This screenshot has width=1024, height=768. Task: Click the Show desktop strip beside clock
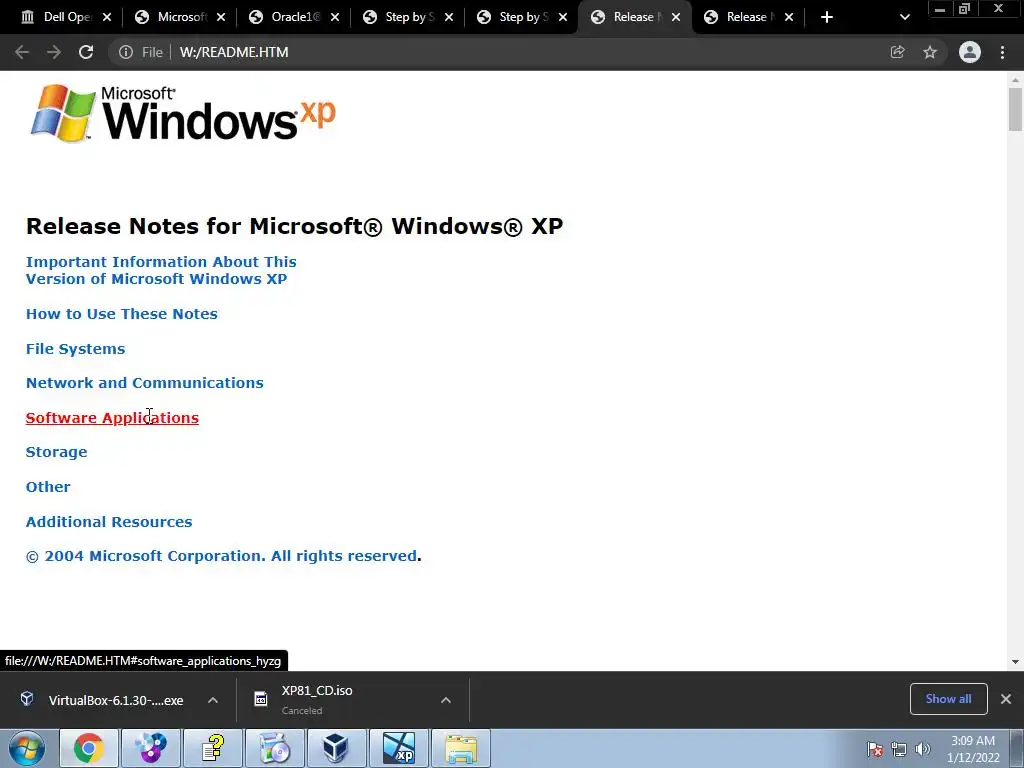[x=1017, y=748]
